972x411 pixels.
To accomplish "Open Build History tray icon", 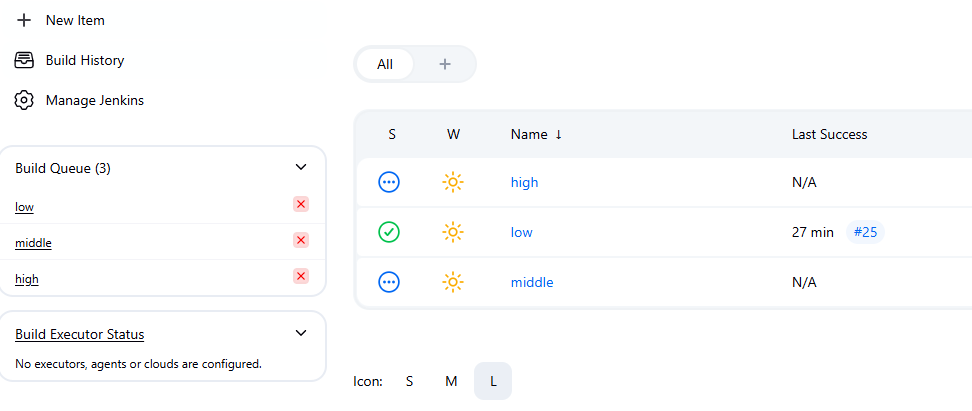I will tap(25, 60).
